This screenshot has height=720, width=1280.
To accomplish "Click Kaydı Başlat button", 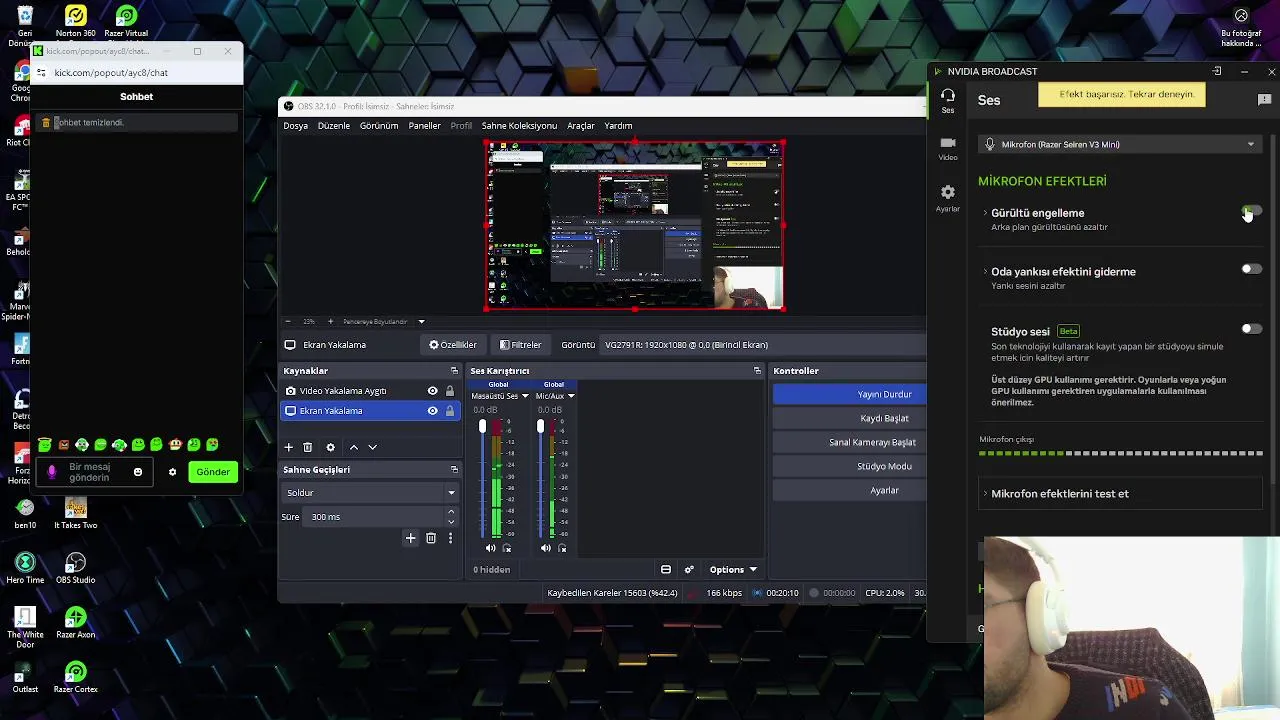I will pos(850,418).
